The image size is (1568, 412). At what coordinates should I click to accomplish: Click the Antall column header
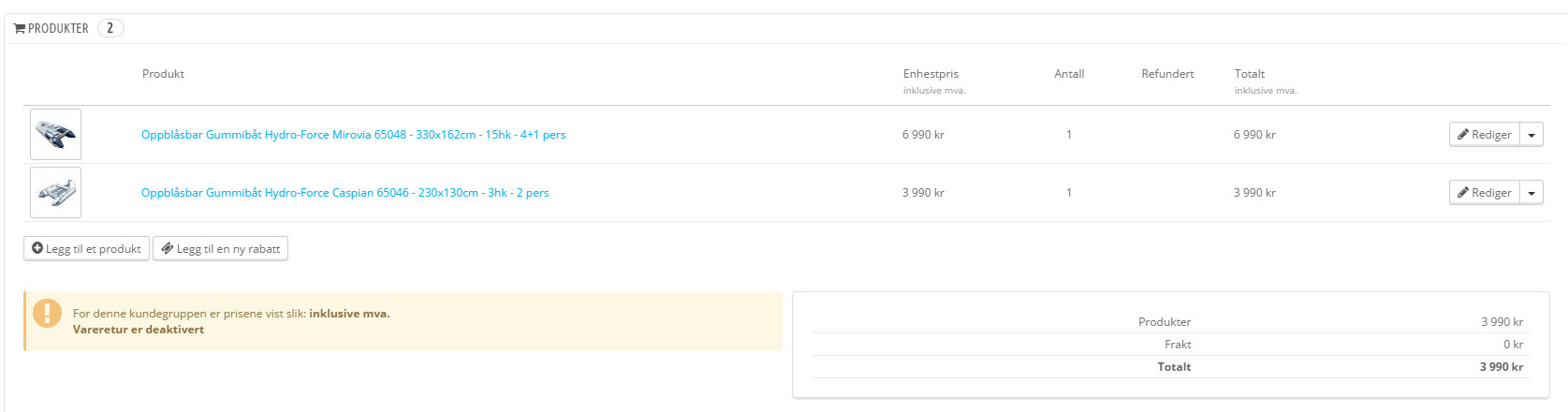tap(1069, 74)
